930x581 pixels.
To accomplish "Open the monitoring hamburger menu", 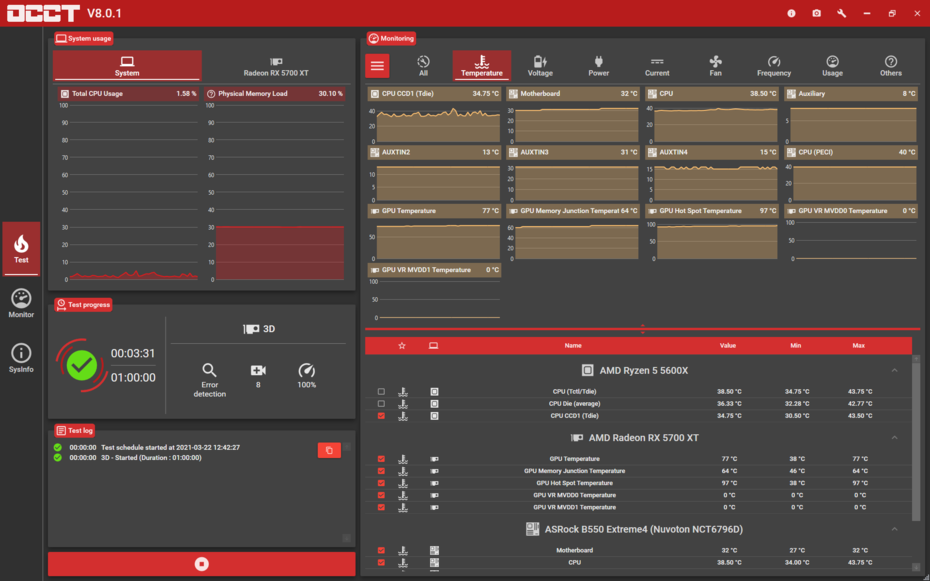I will point(377,66).
